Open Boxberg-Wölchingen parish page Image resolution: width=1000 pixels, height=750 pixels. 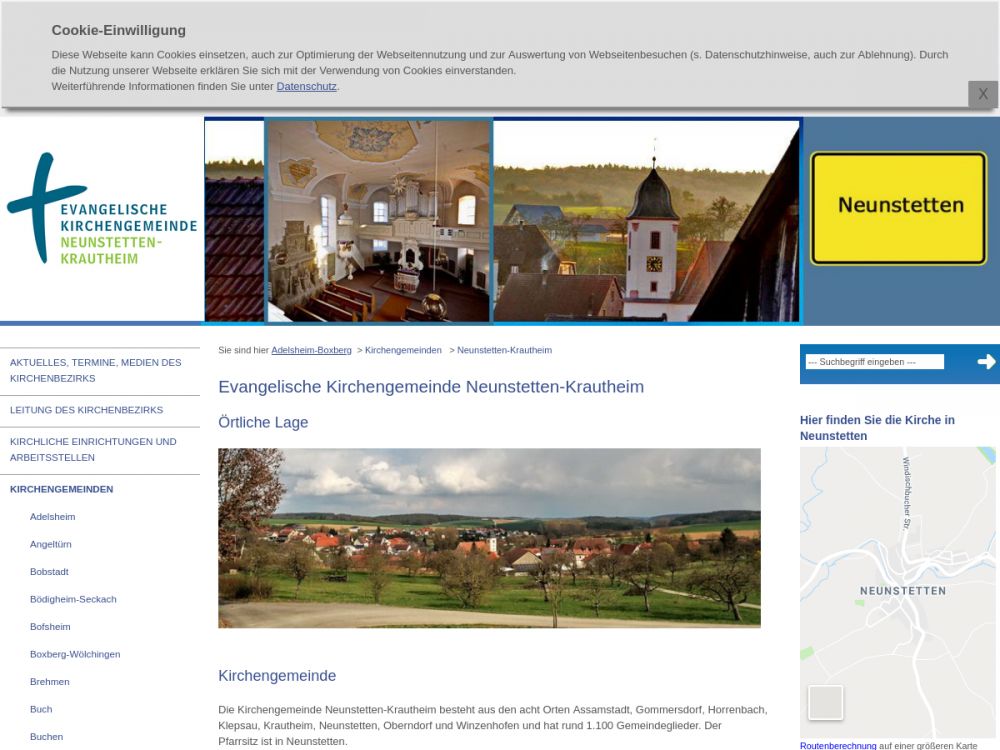(x=75, y=654)
